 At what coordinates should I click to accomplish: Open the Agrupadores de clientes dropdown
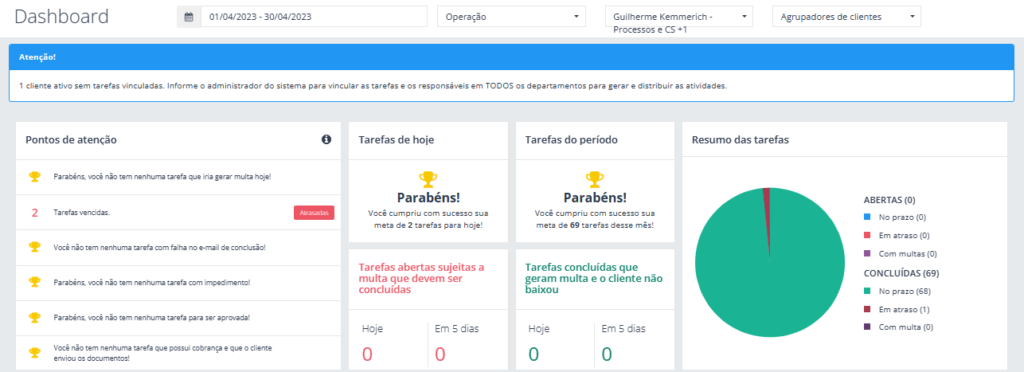846,16
